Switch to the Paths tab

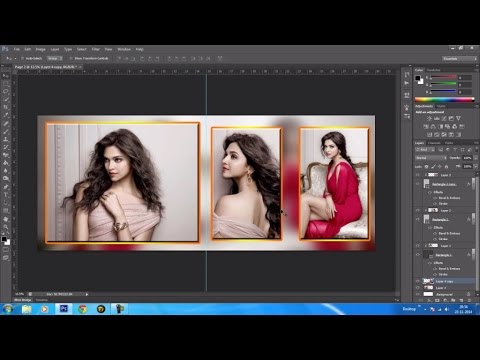(449, 143)
